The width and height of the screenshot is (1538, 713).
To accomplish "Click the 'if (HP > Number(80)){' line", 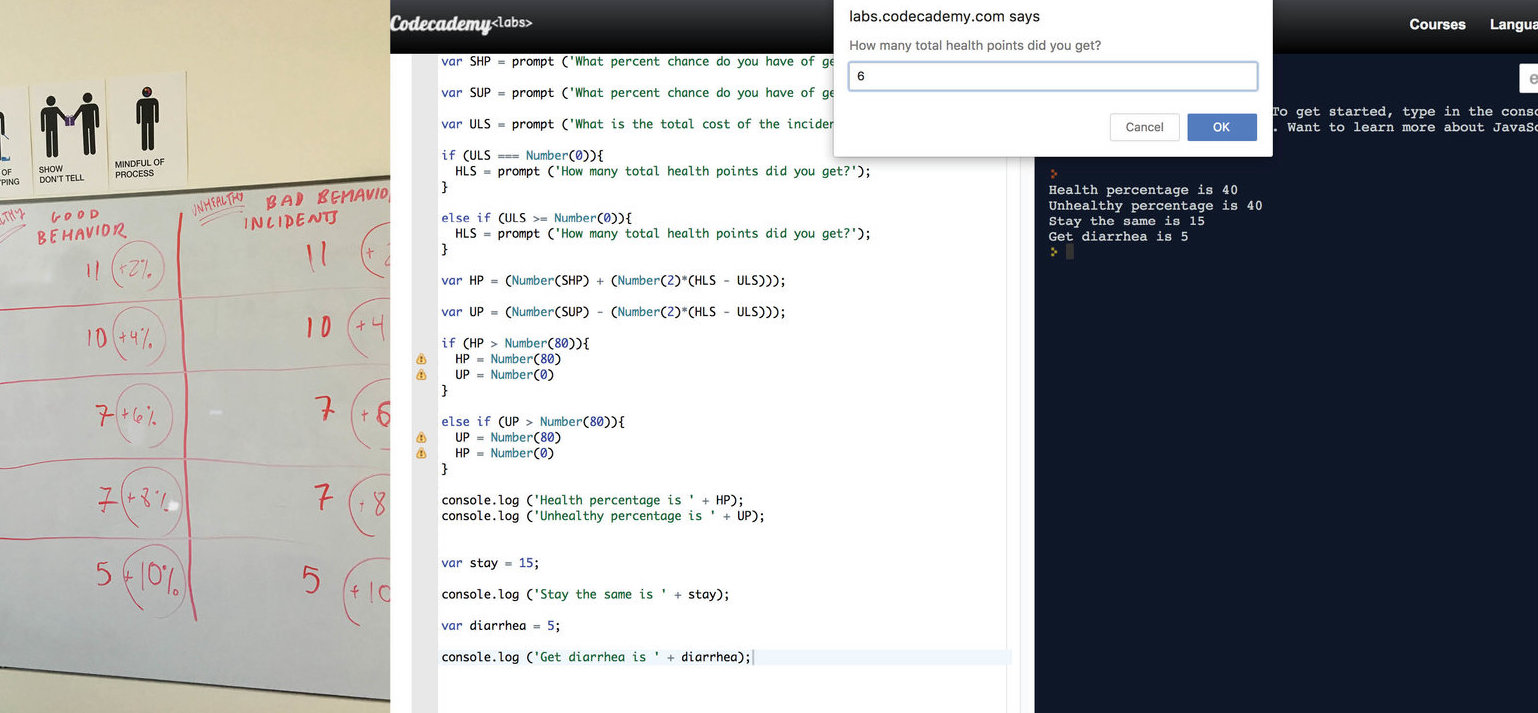I will point(516,343).
